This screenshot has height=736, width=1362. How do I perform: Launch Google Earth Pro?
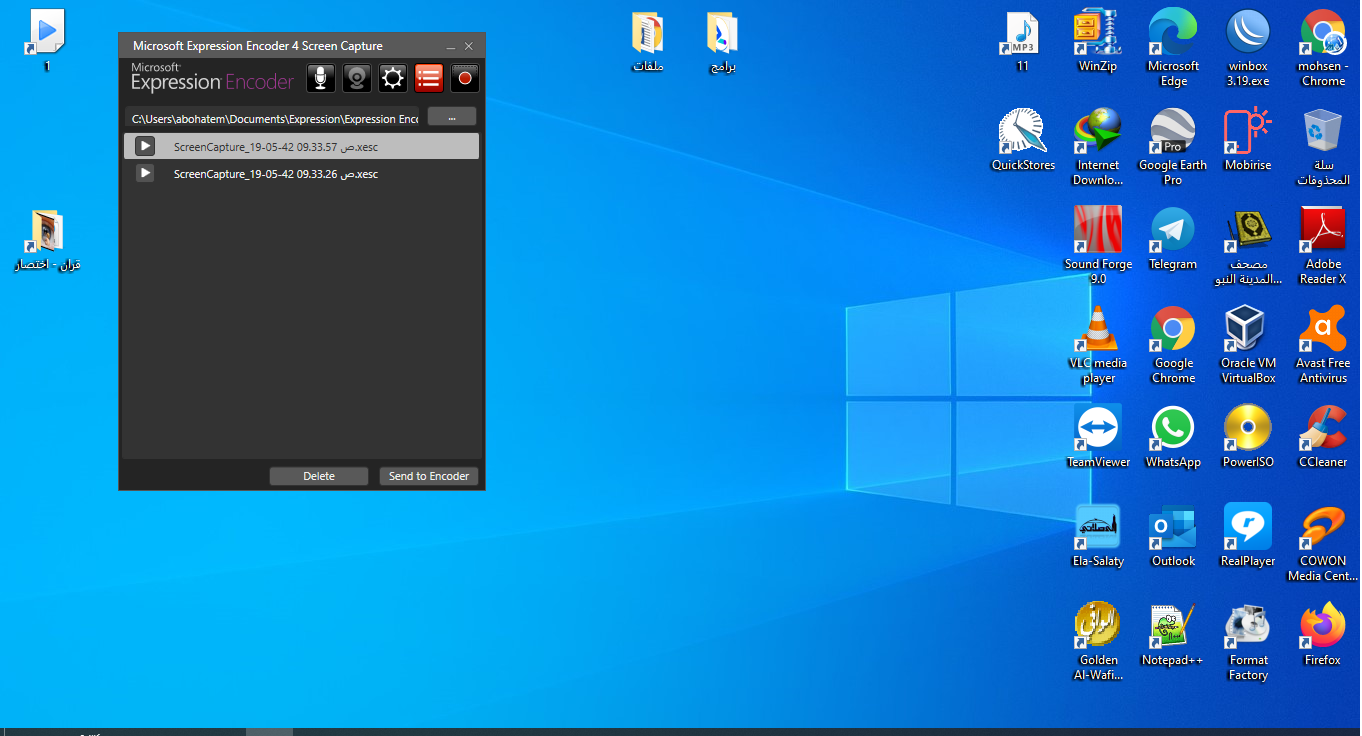point(1173,146)
